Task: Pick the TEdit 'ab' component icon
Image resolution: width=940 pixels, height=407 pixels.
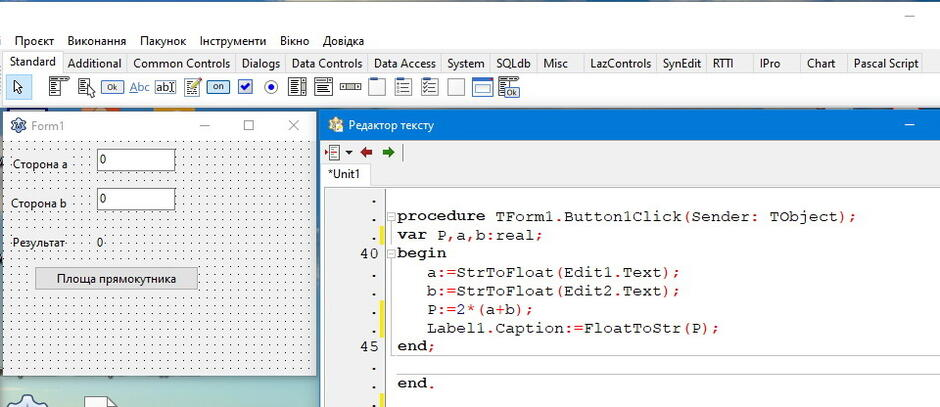Action: point(165,87)
